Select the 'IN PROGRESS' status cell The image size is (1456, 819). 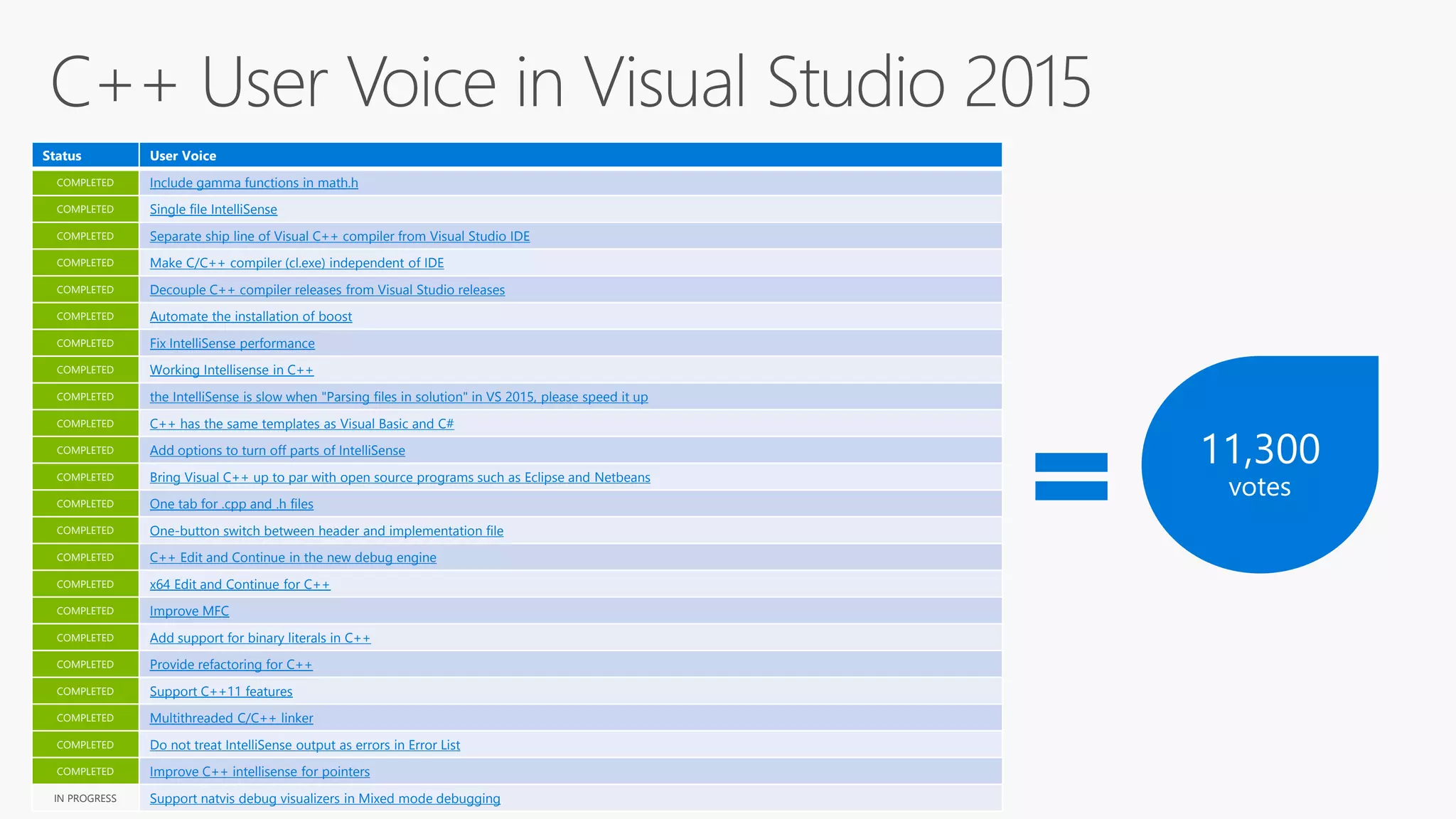point(85,798)
